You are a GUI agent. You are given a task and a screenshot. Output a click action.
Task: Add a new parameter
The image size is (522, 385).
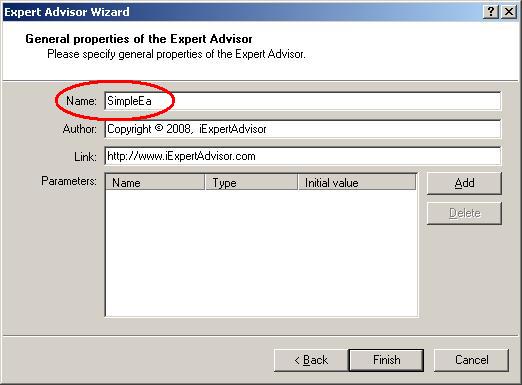pyautogui.click(x=464, y=183)
